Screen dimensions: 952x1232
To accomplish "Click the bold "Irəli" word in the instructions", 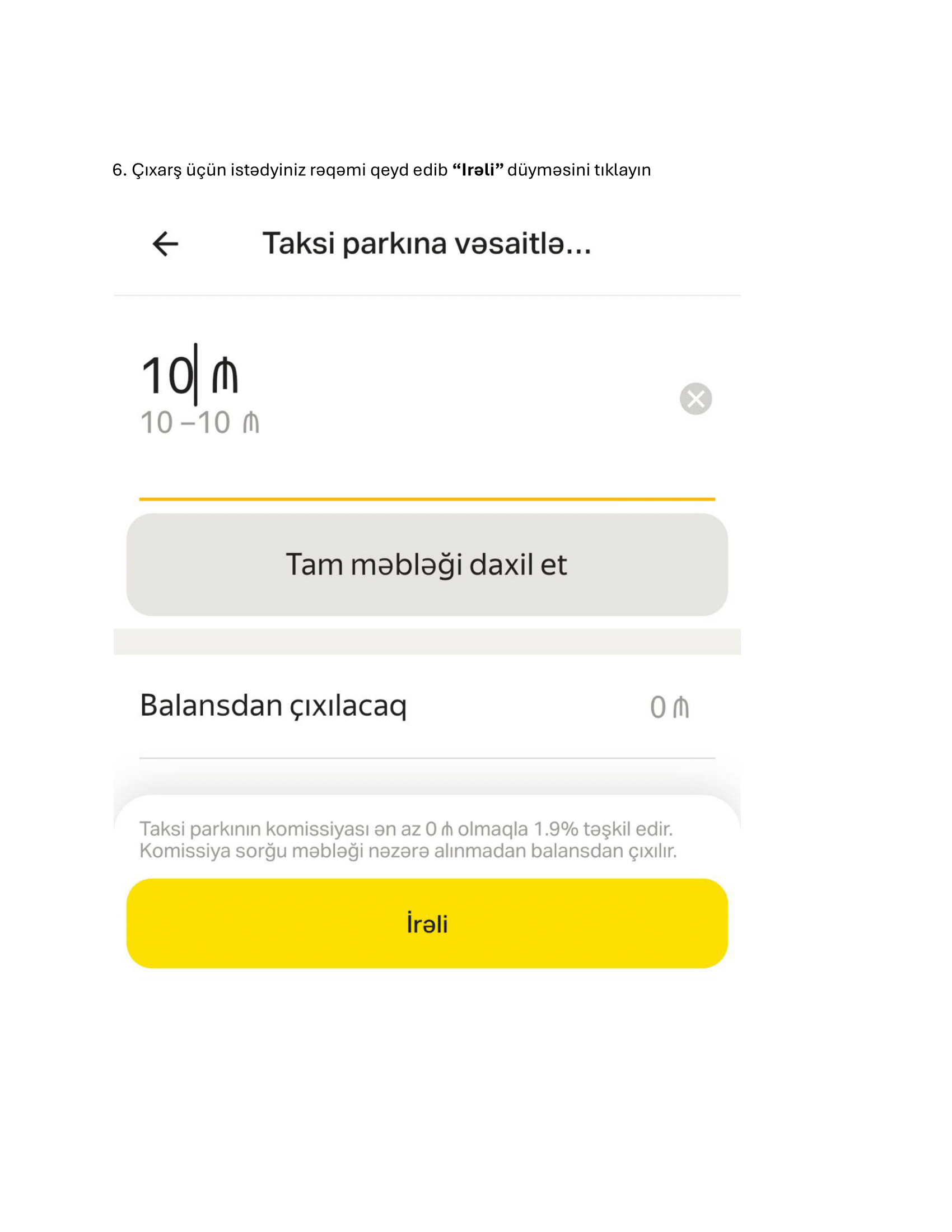I will click(478, 170).
